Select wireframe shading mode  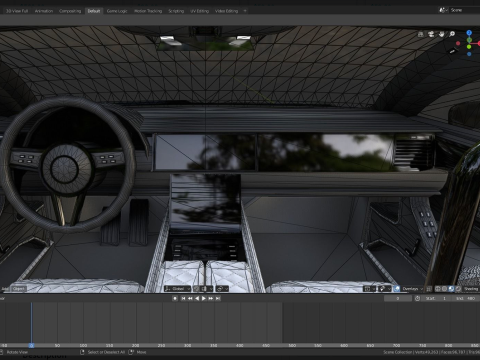(x=438, y=289)
